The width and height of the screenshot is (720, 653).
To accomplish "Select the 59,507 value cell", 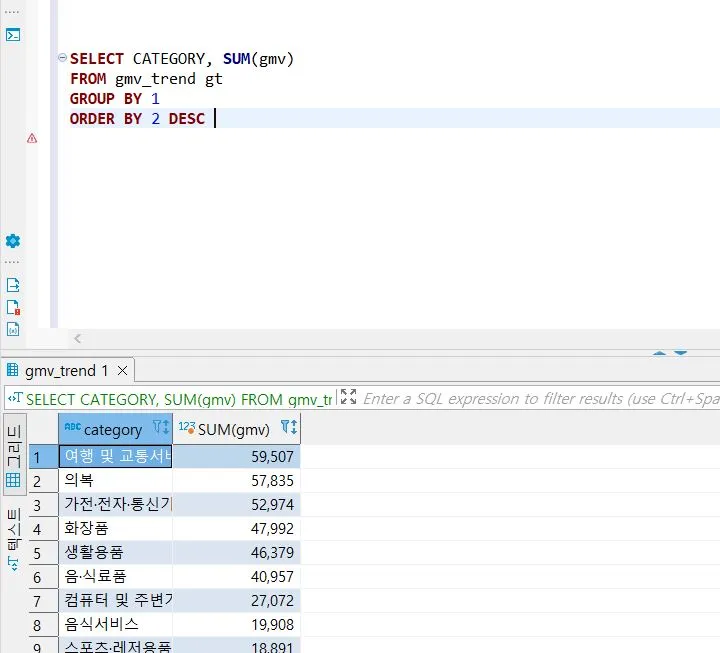I will click(236, 456).
